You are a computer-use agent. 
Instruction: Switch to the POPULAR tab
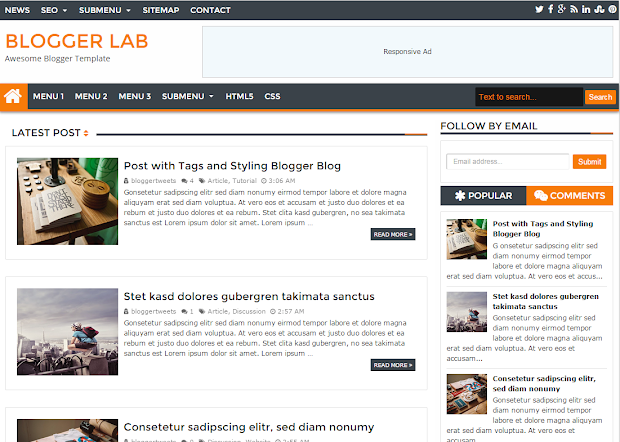pos(483,196)
